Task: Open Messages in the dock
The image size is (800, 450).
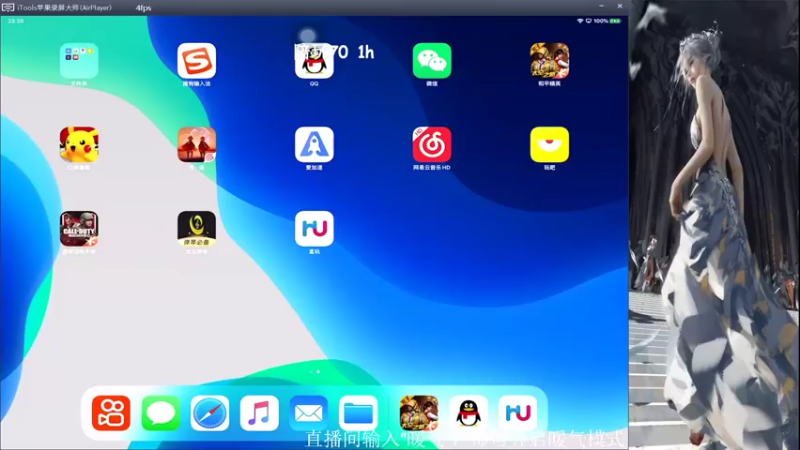Action: (x=160, y=413)
